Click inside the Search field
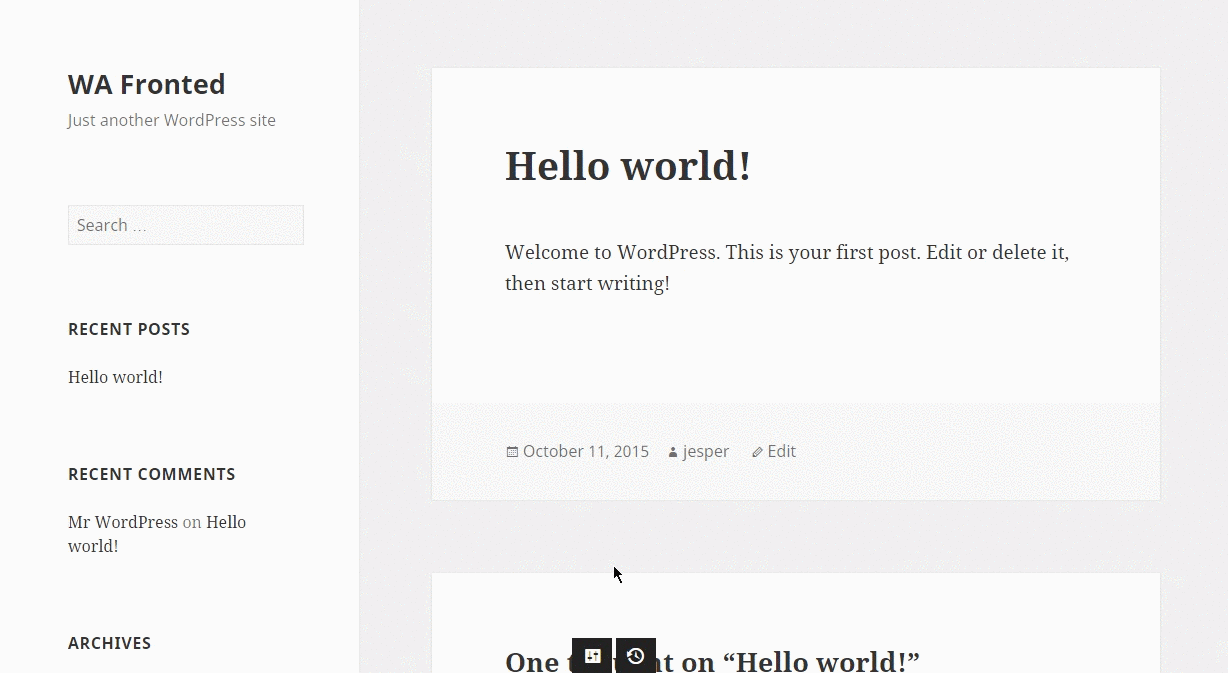The image size is (1228, 673). pos(185,224)
